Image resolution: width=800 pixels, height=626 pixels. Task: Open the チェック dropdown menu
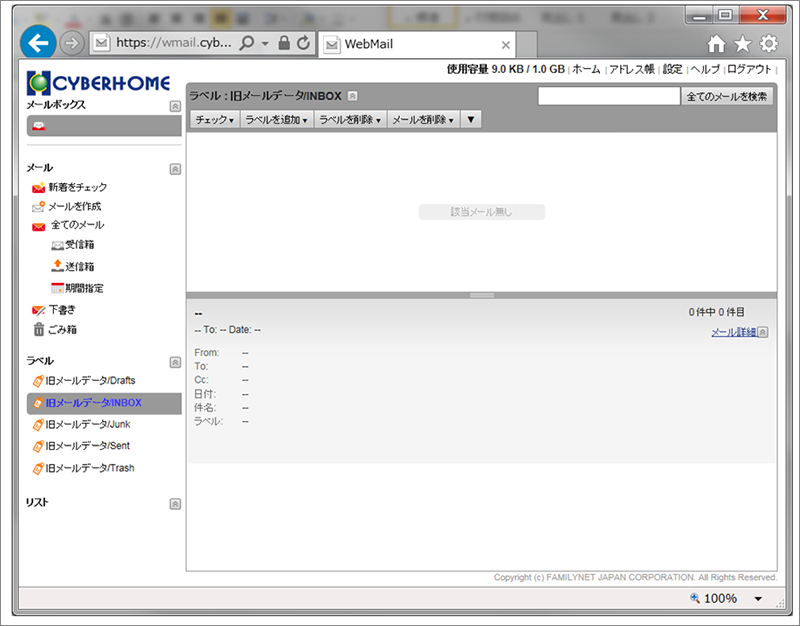[x=214, y=120]
